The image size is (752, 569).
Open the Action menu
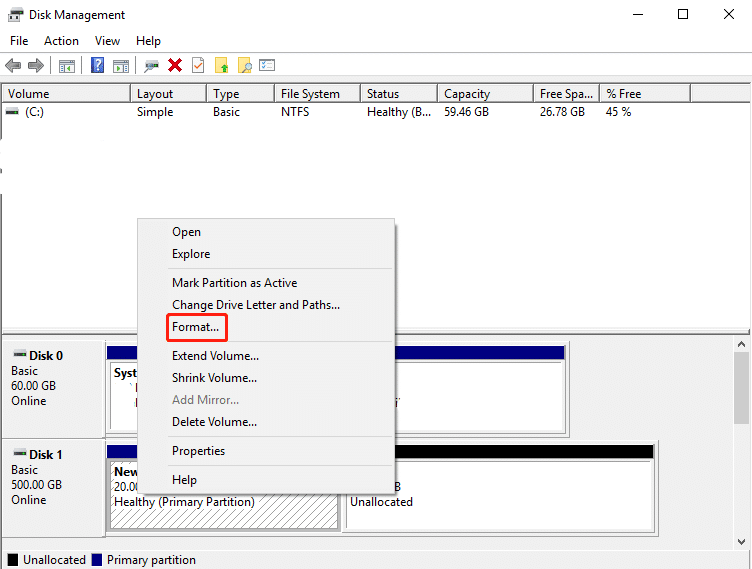tap(61, 41)
